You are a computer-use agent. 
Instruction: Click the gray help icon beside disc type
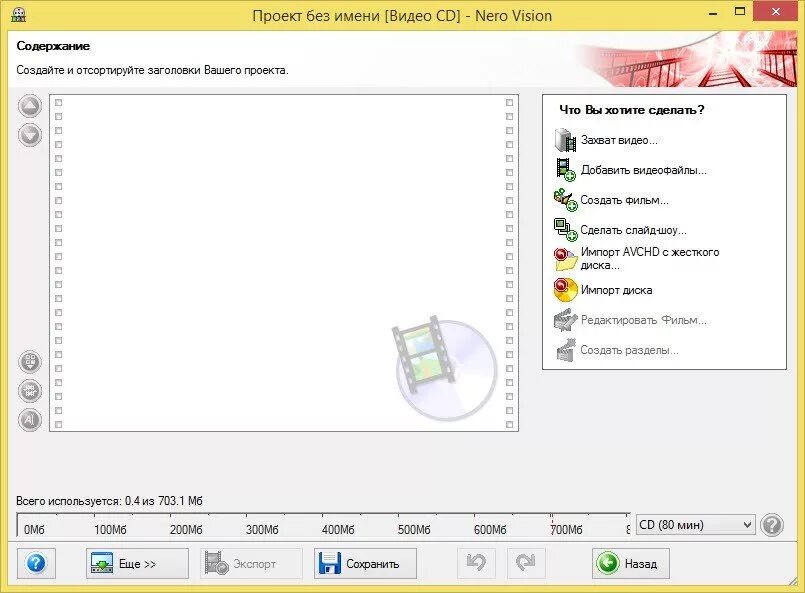point(772,525)
